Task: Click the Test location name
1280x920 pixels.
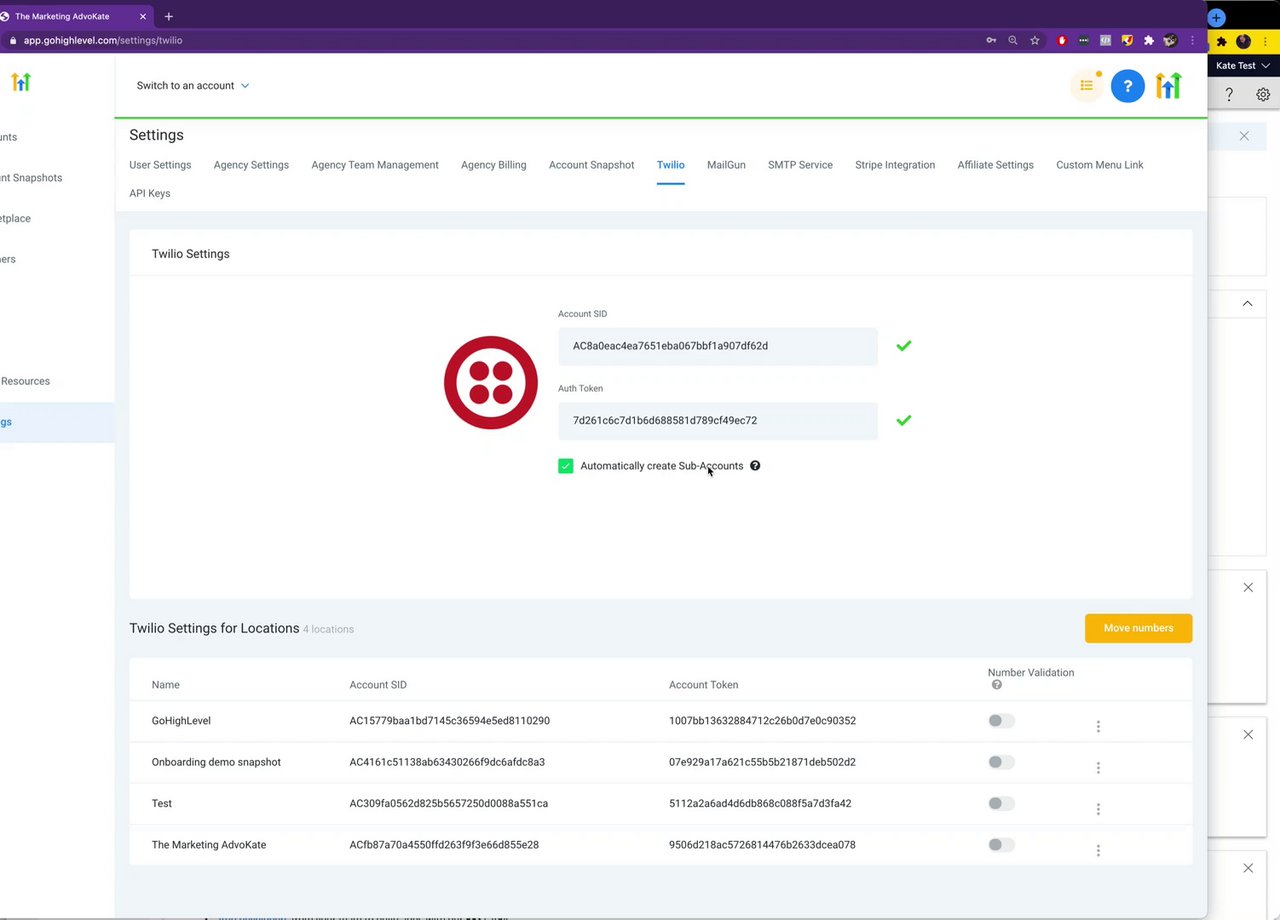Action: point(162,803)
